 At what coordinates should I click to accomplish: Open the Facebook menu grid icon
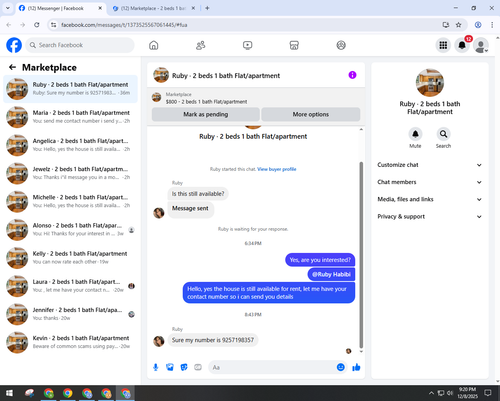click(443, 45)
